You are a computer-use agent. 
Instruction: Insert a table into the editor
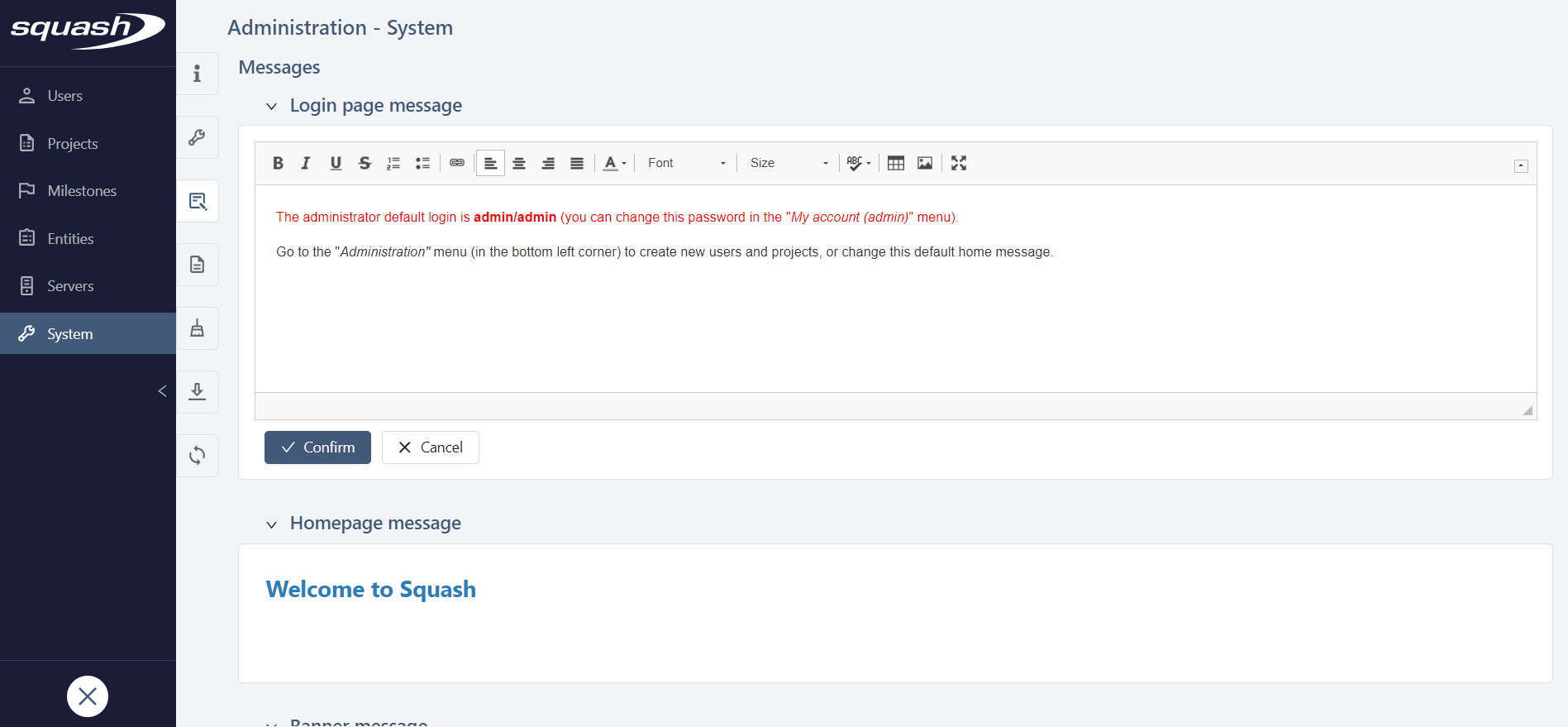[x=896, y=163]
